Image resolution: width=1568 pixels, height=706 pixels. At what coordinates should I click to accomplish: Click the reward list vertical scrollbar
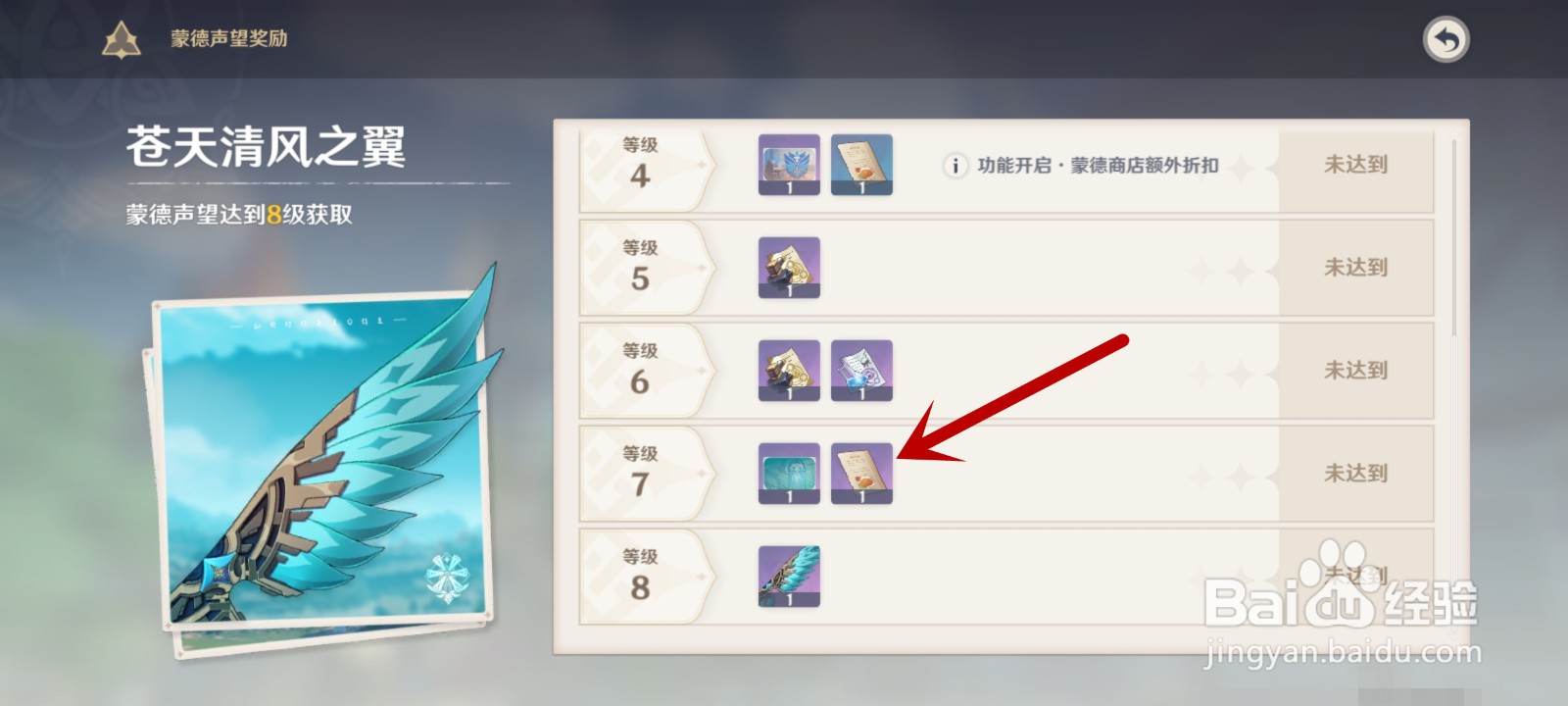(x=1454, y=237)
